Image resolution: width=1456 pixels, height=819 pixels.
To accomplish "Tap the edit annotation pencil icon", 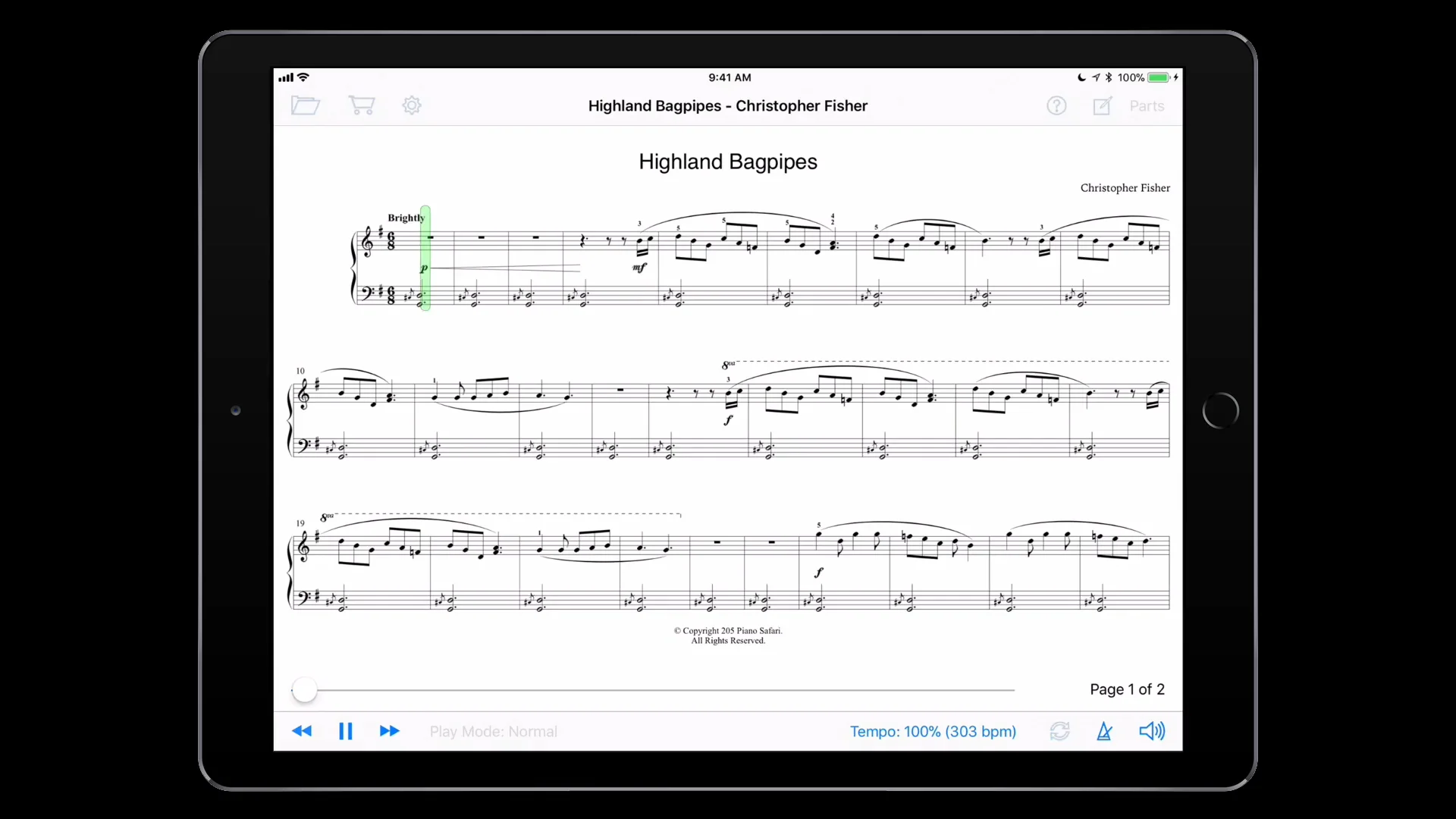I will pyautogui.click(x=1103, y=106).
